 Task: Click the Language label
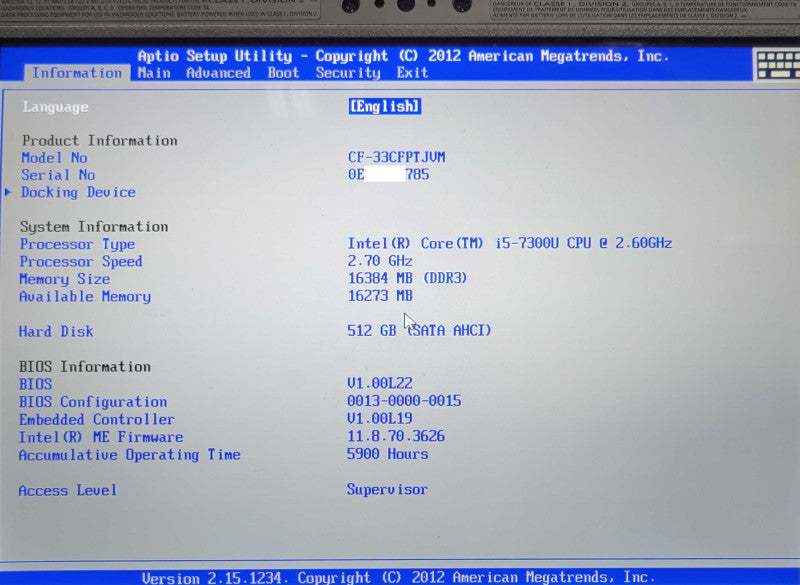(55, 107)
